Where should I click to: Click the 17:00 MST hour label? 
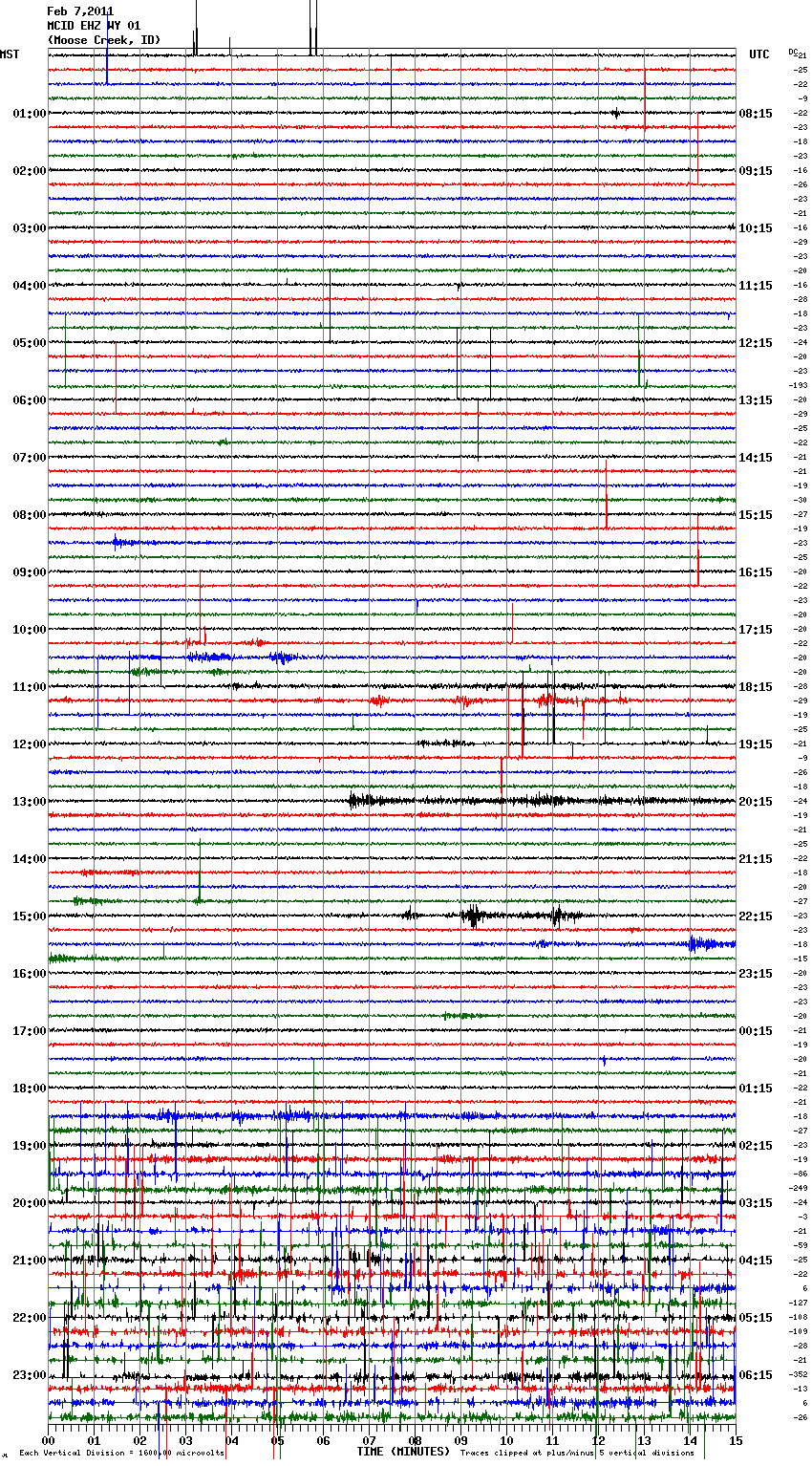(x=30, y=1031)
